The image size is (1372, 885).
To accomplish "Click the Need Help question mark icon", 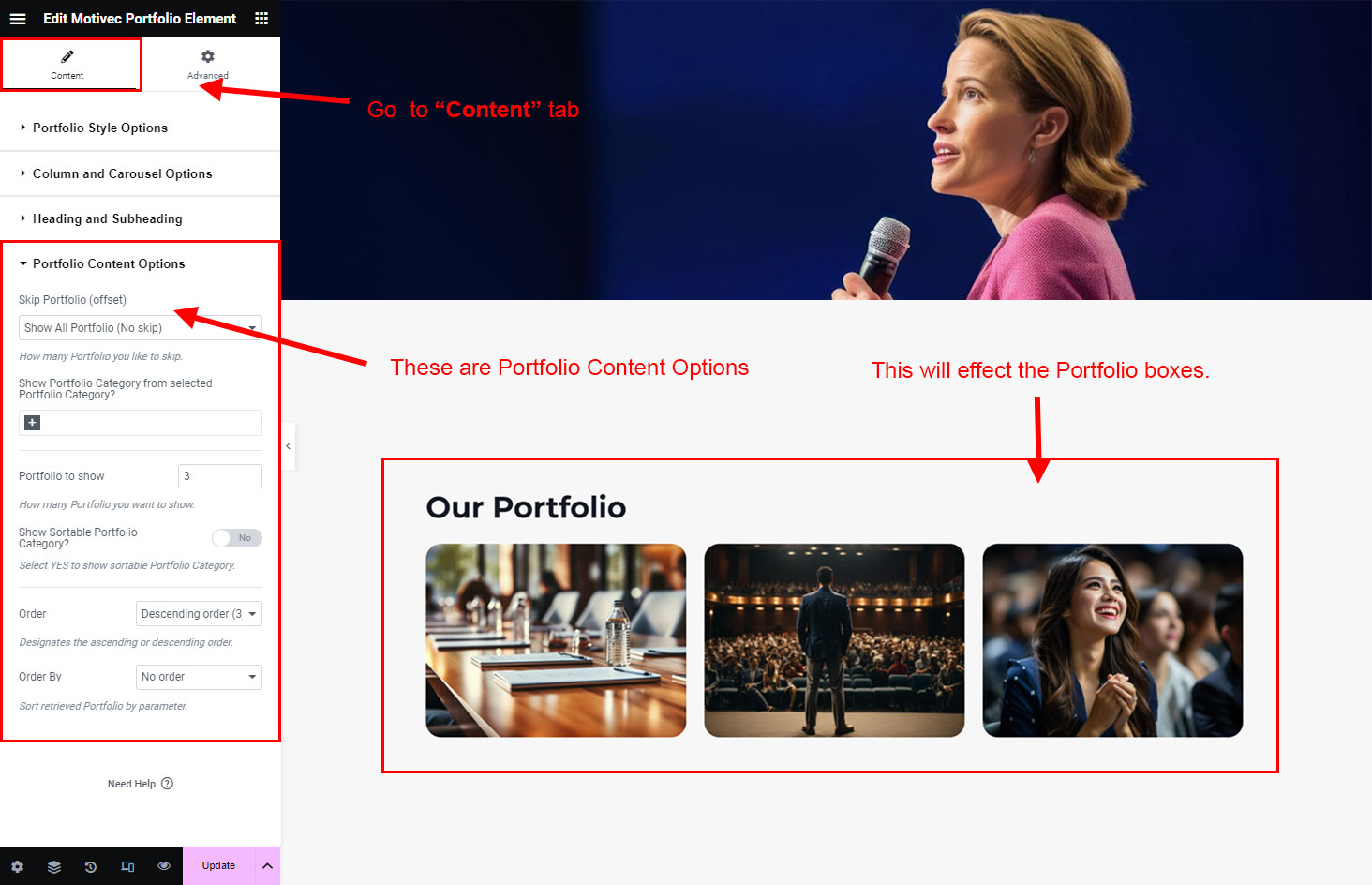I will coord(167,784).
